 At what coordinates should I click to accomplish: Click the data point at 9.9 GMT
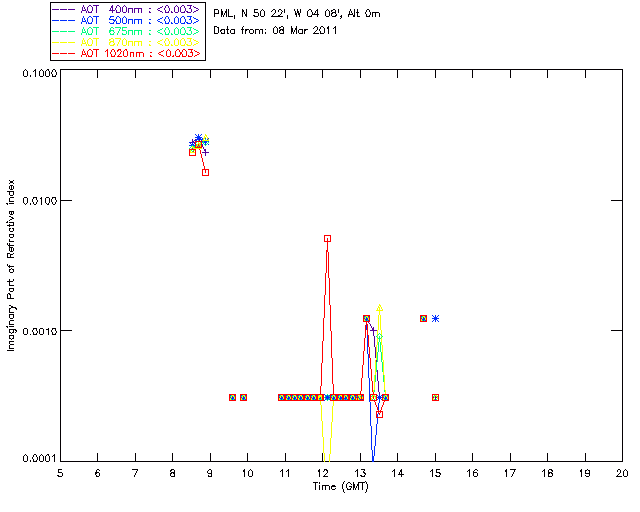pos(243,397)
